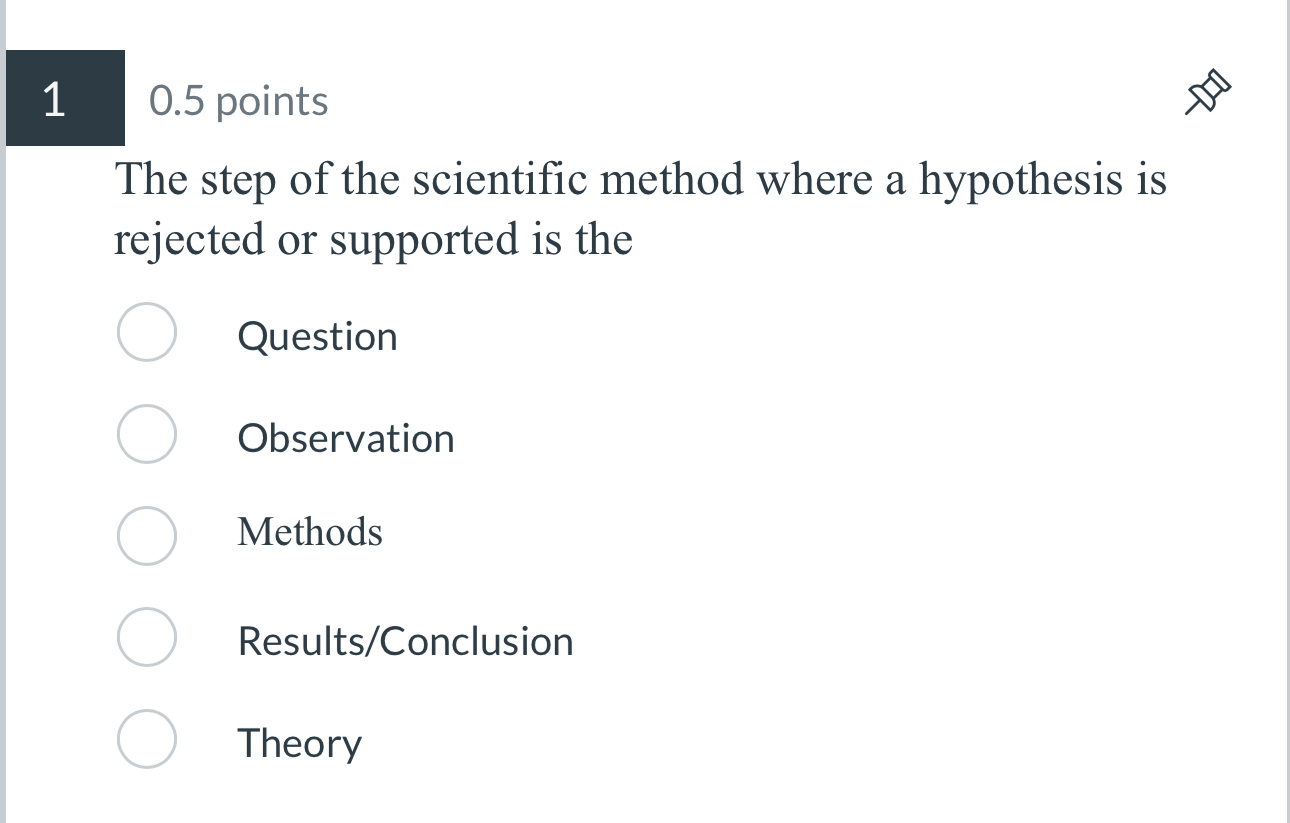
Task: Select the Question radio button
Action: pos(146,333)
